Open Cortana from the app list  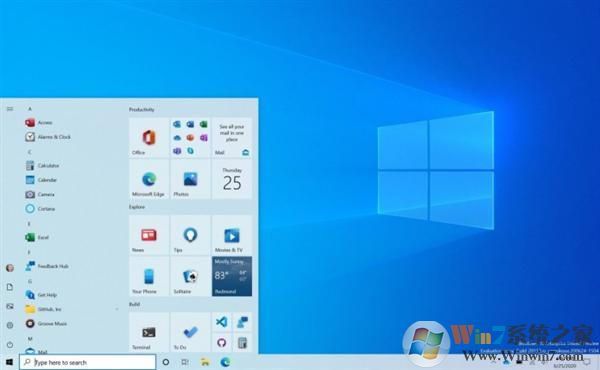tap(73, 209)
